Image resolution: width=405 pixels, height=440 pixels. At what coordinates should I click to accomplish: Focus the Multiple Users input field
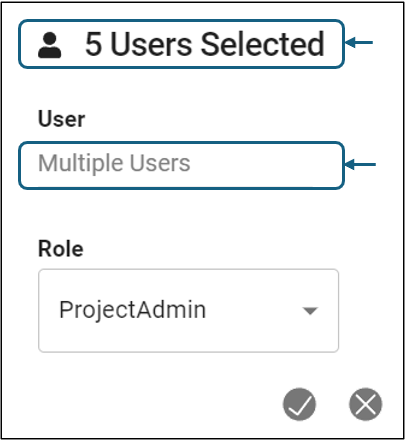(x=181, y=165)
